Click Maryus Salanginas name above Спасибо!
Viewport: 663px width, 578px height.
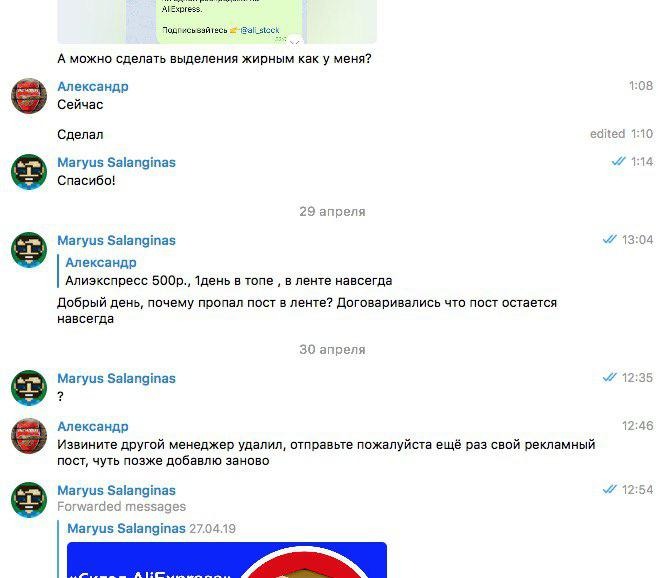click(116, 162)
